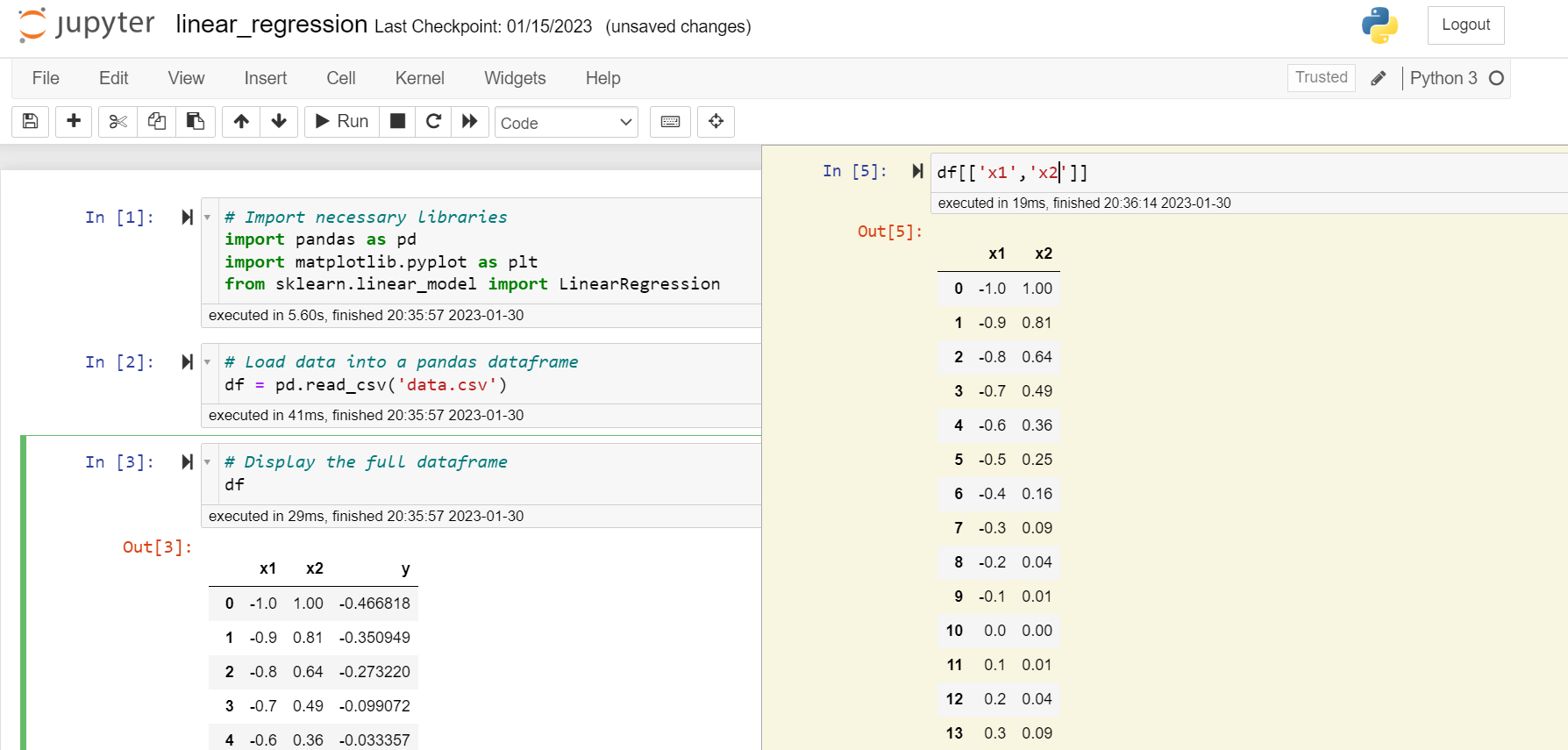
Task: Paste cells below icon
Action: 196,121
